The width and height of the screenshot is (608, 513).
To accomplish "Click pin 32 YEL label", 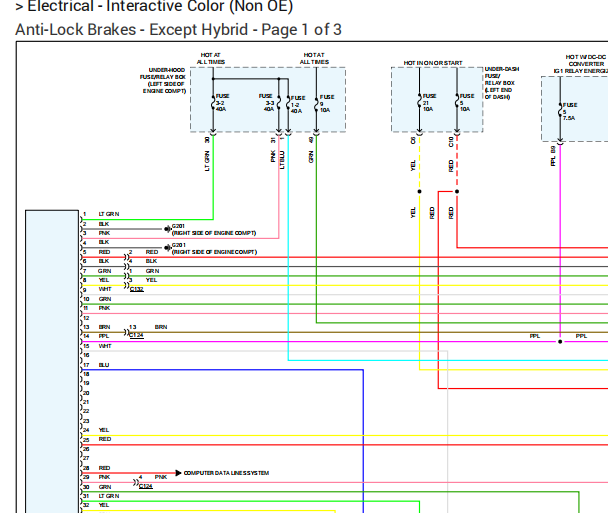I will point(104,505).
